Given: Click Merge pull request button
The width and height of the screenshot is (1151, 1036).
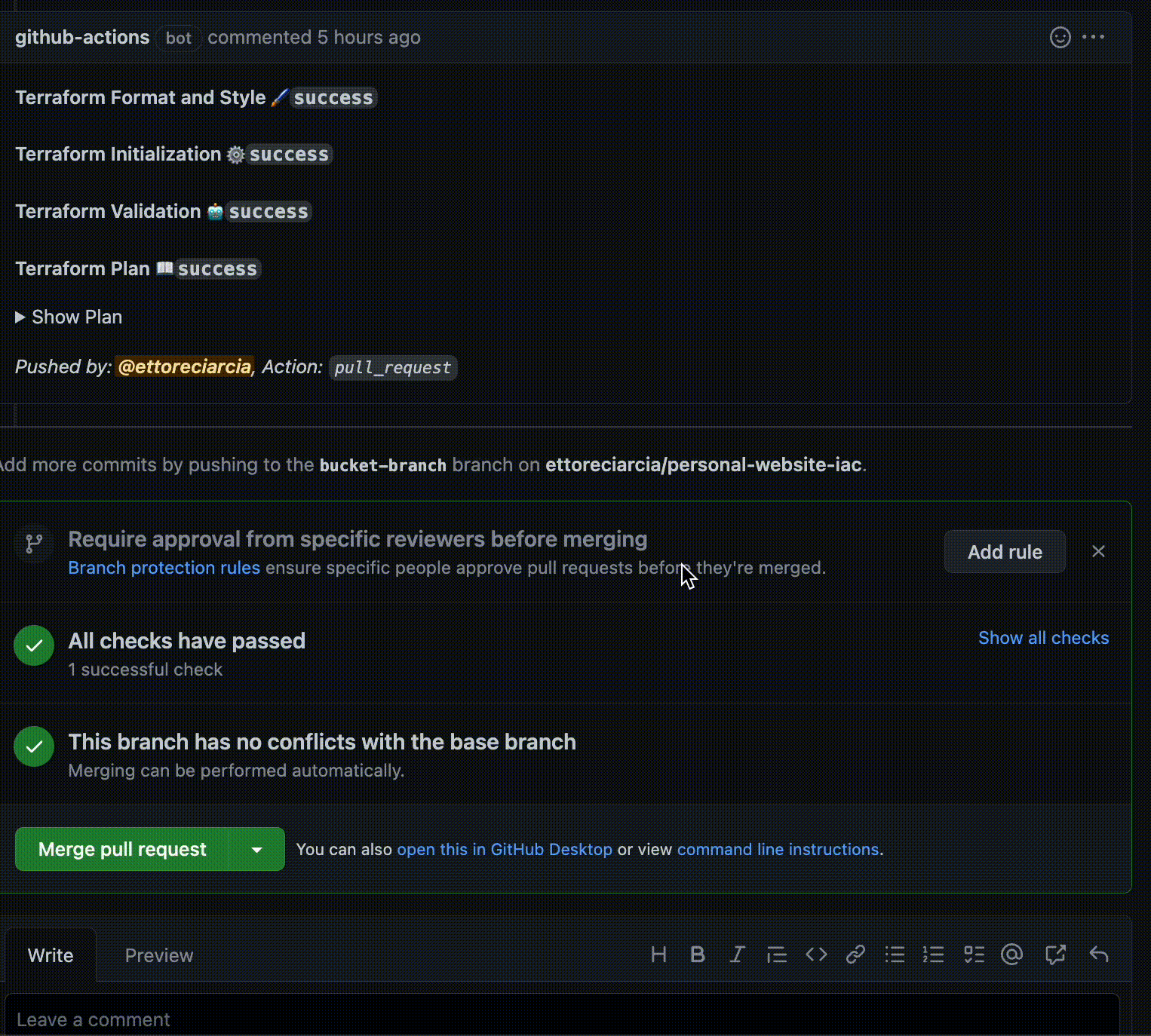Looking at the screenshot, I should [x=122, y=849].
